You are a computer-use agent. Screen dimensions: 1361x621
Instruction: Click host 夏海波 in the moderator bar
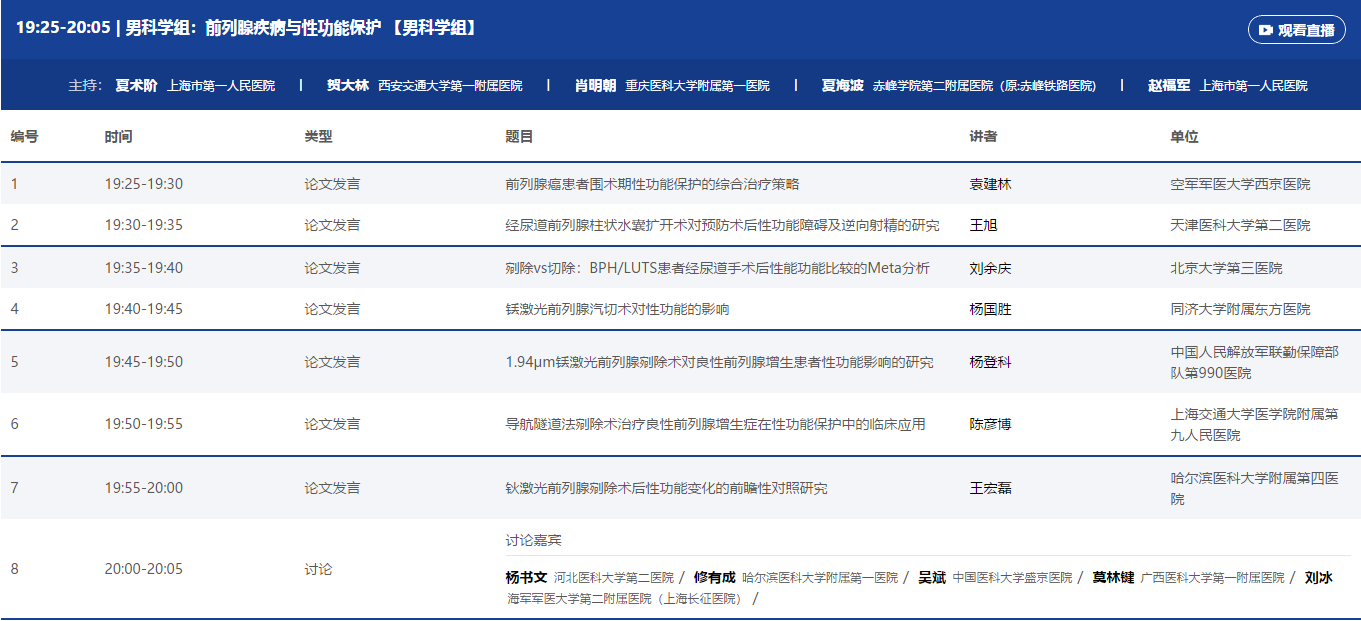(842, 86)
